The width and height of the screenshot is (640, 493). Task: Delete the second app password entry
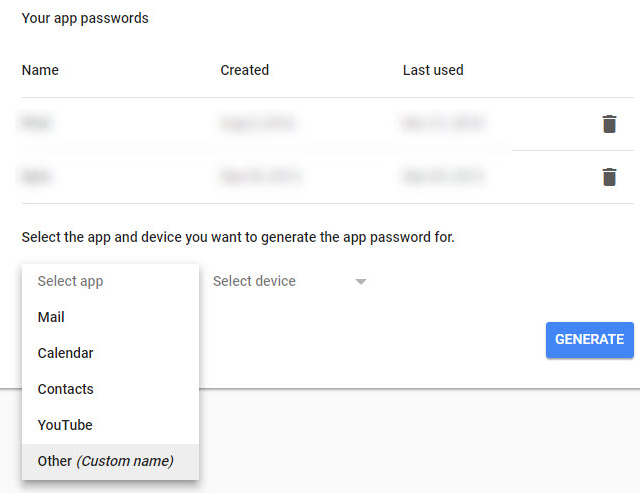[x=608, y=177]
